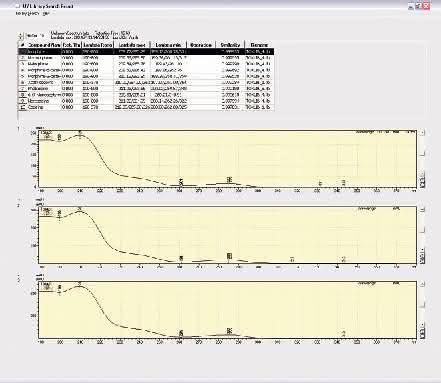The width and height of the screenshot is (441, 383).
Task: Click the second spectrum graph's top scroll arrow
Action: pos(422,210)
